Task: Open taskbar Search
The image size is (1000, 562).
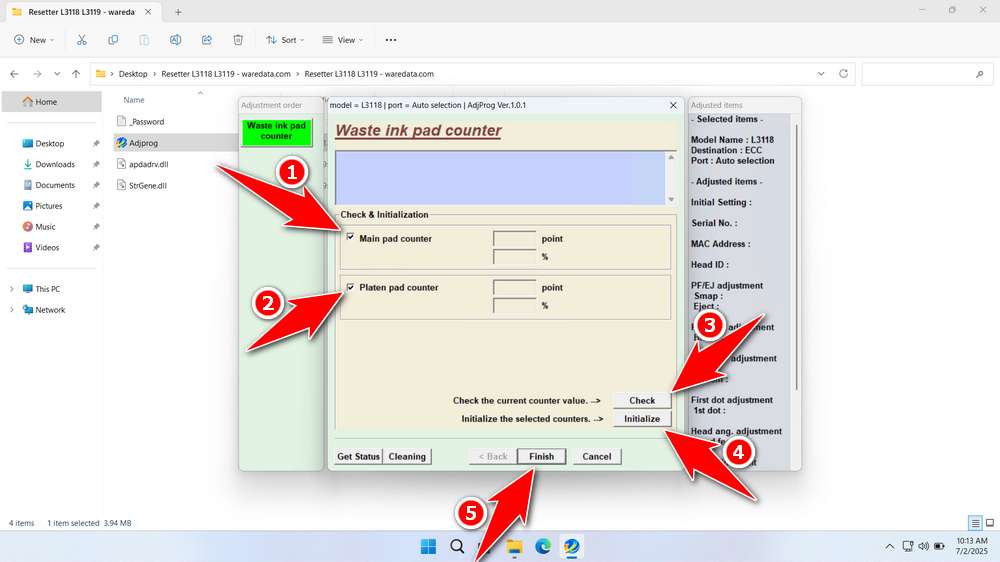Action: [457, 546]
